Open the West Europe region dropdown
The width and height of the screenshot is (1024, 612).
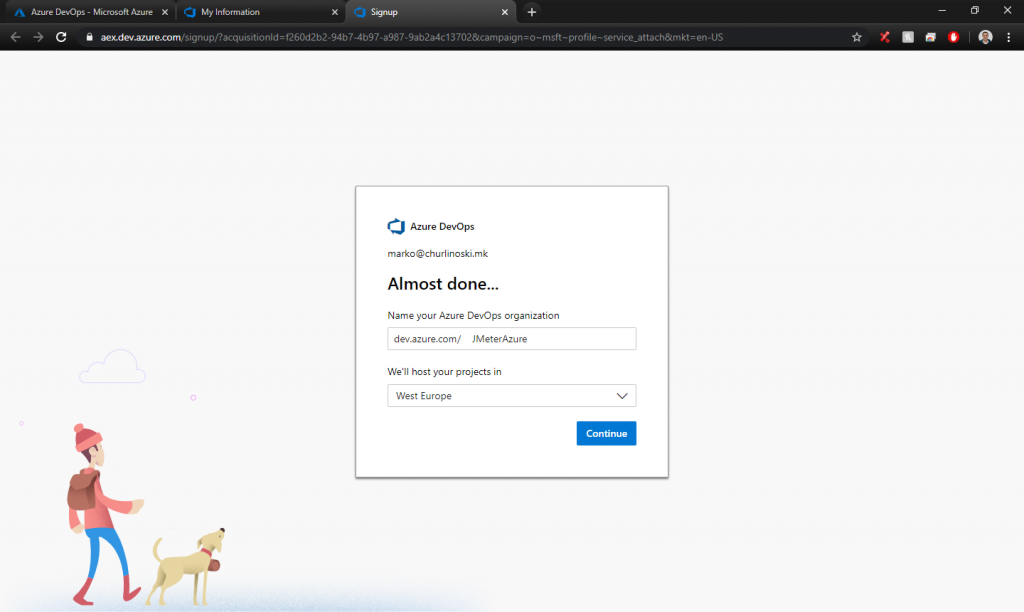(511, 395)
